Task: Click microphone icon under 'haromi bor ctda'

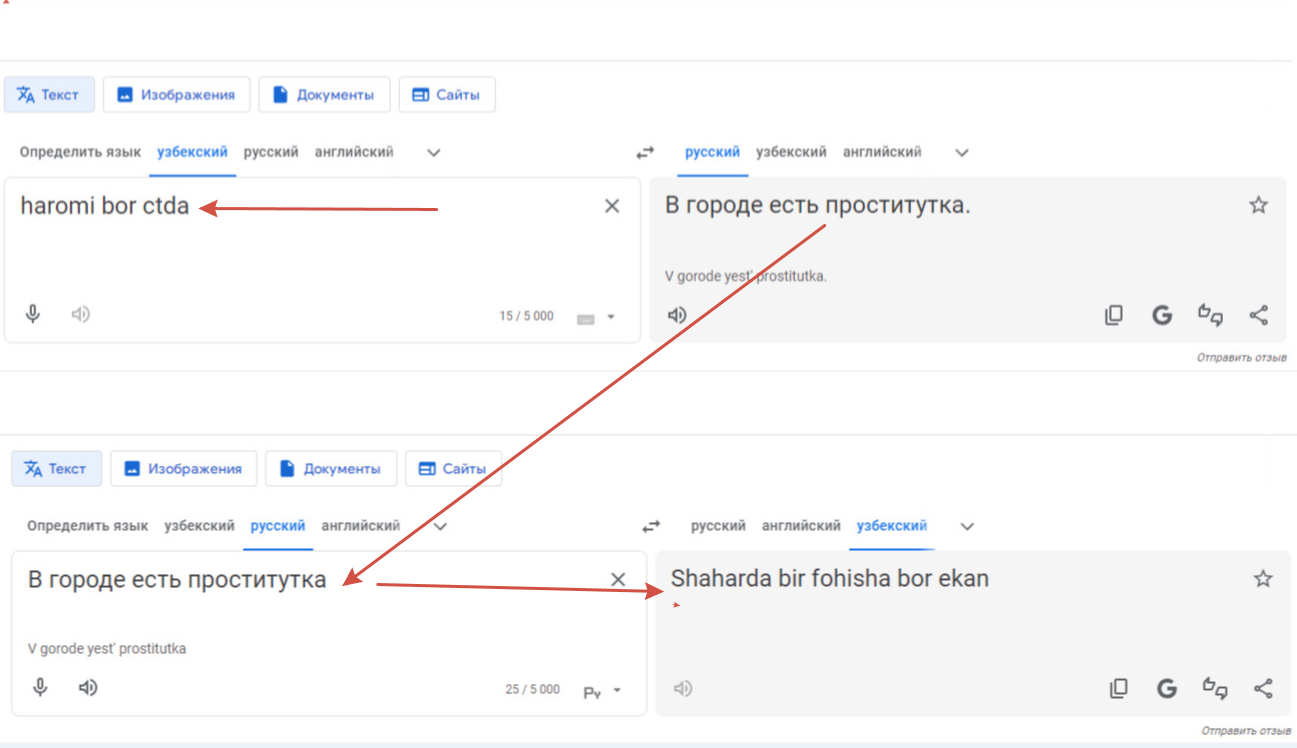Action: (33, 314)
